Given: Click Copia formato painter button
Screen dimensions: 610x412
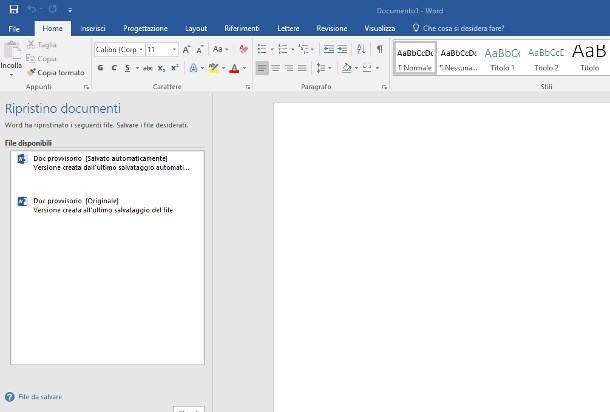Looking at the screenshot, I should point(56,73).
